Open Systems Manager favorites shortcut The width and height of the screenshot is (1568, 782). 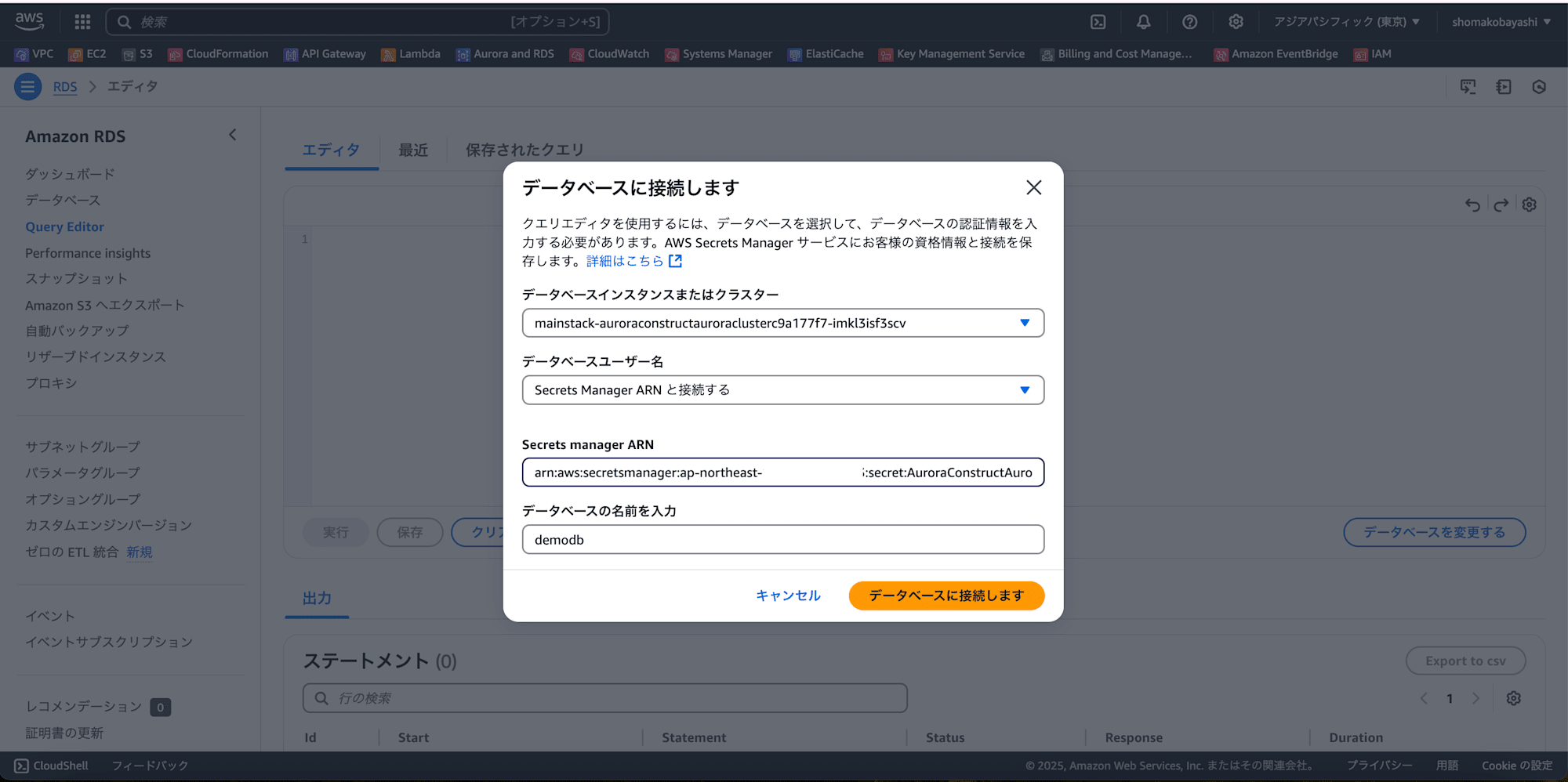click(719, 54)
